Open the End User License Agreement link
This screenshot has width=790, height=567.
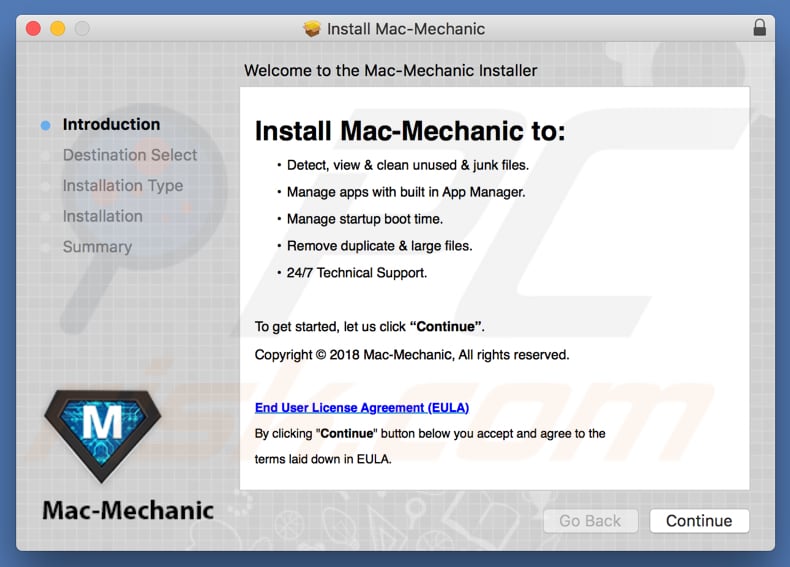[362, 408]
